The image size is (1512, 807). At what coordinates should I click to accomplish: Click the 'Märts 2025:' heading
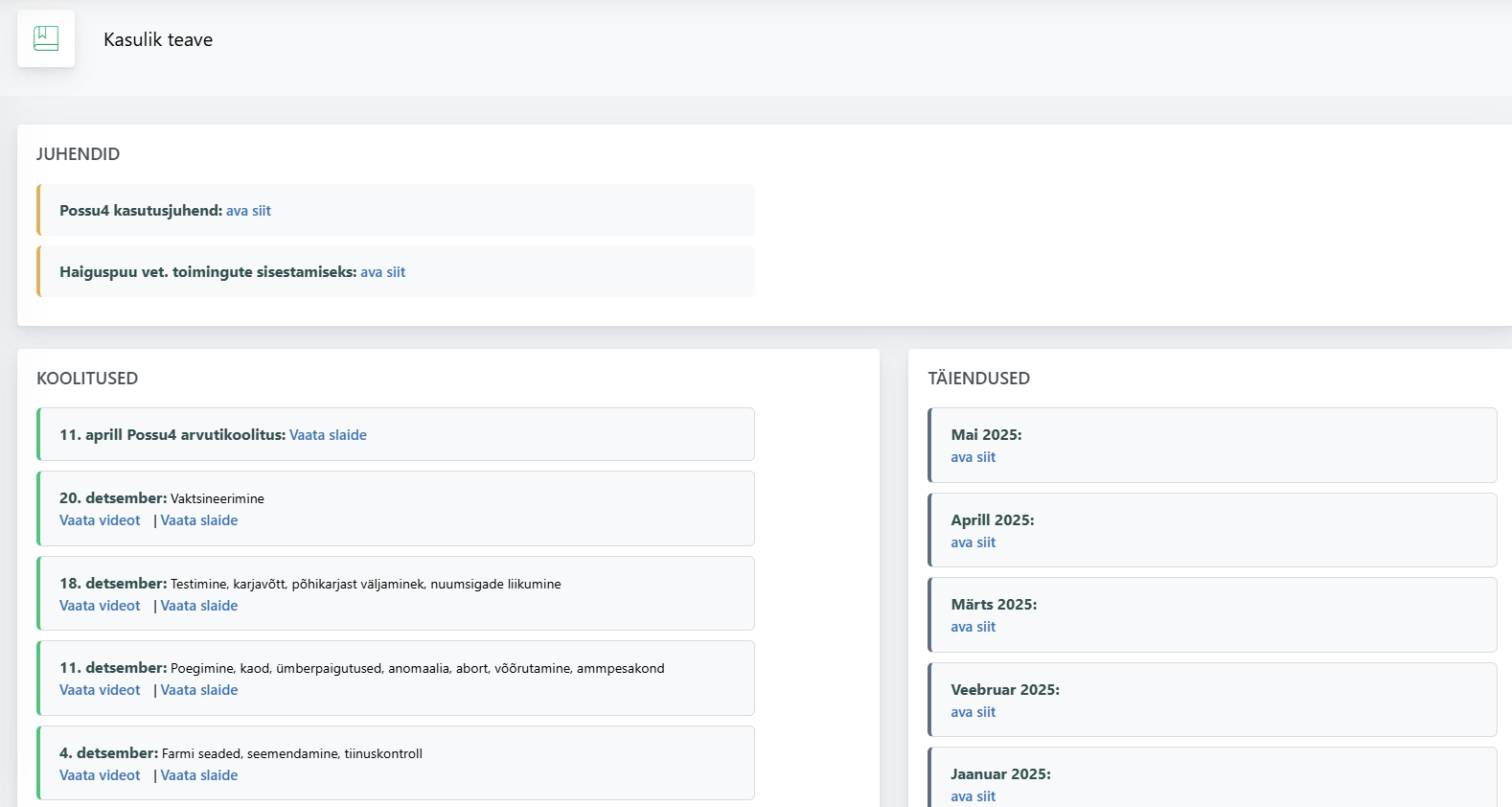pos(994,605)
